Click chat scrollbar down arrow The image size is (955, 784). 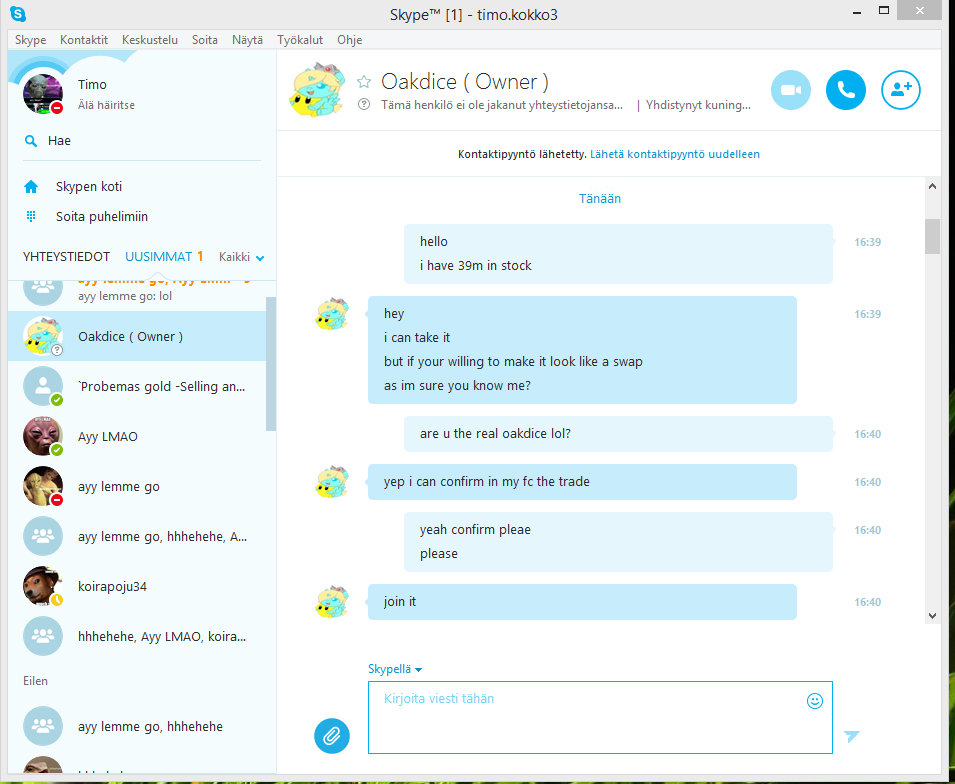coord(932,615)
